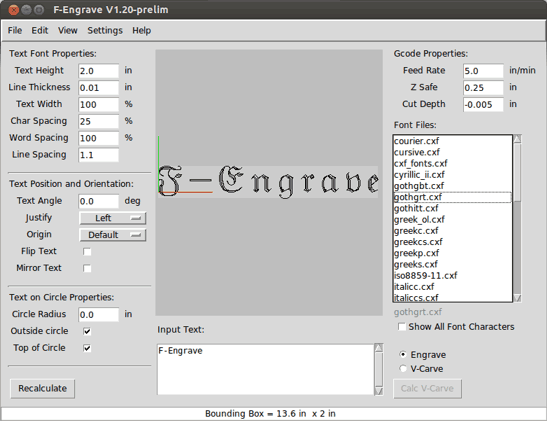
Task: Click the font files scrollbar thumb
Action: pyautogui.click(x=517, y=172)
